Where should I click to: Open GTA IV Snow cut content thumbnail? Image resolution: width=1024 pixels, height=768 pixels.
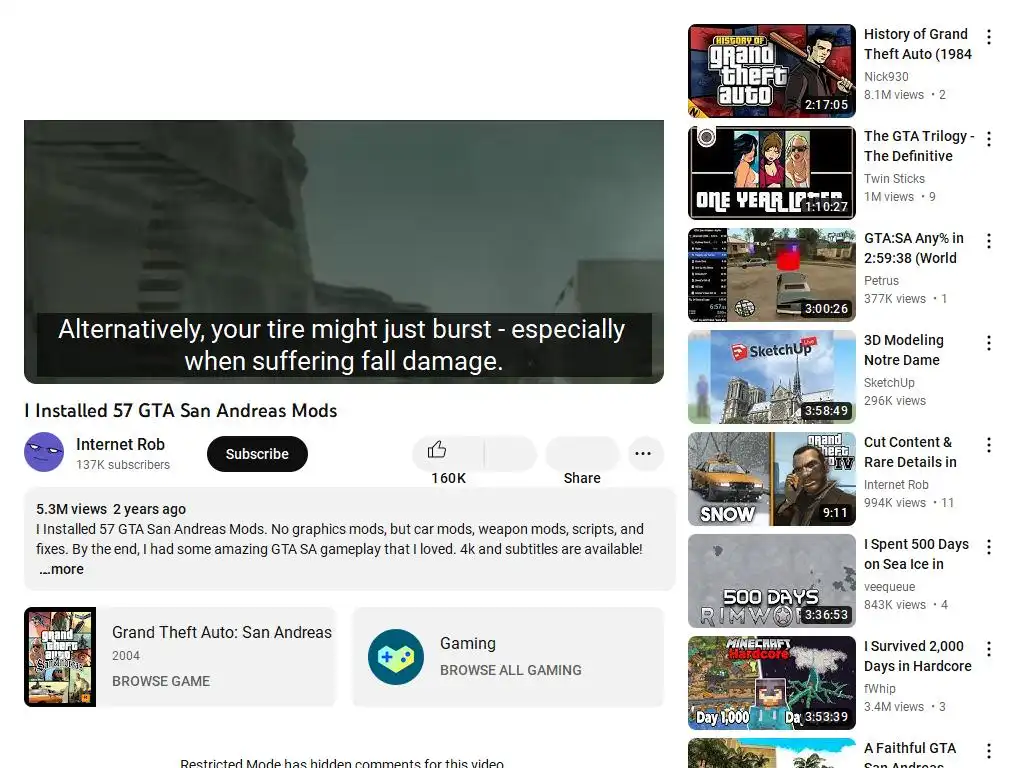tap(772, 479)
